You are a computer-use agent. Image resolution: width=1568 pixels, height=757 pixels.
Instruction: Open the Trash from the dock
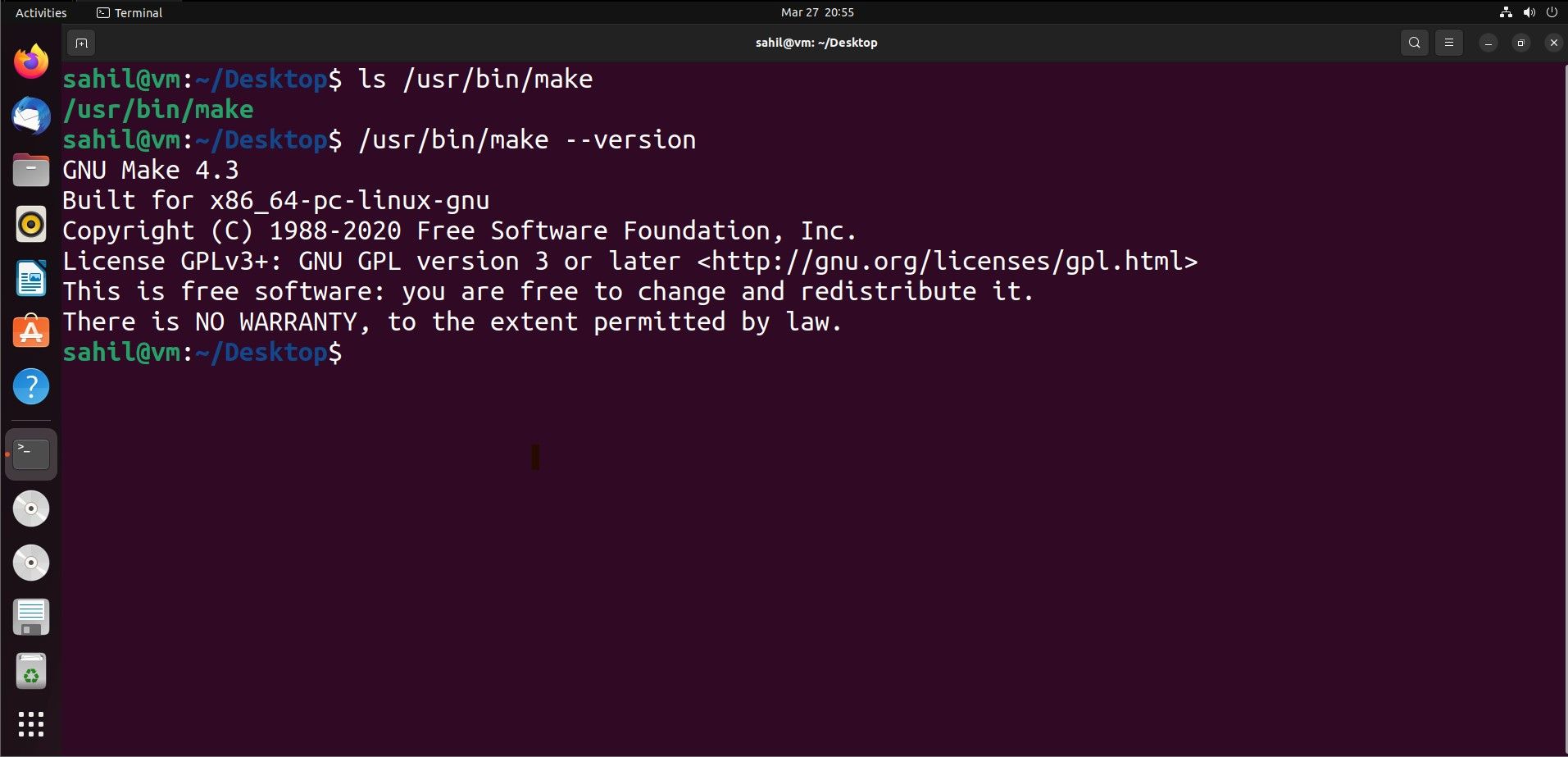(x=30, y=671)
